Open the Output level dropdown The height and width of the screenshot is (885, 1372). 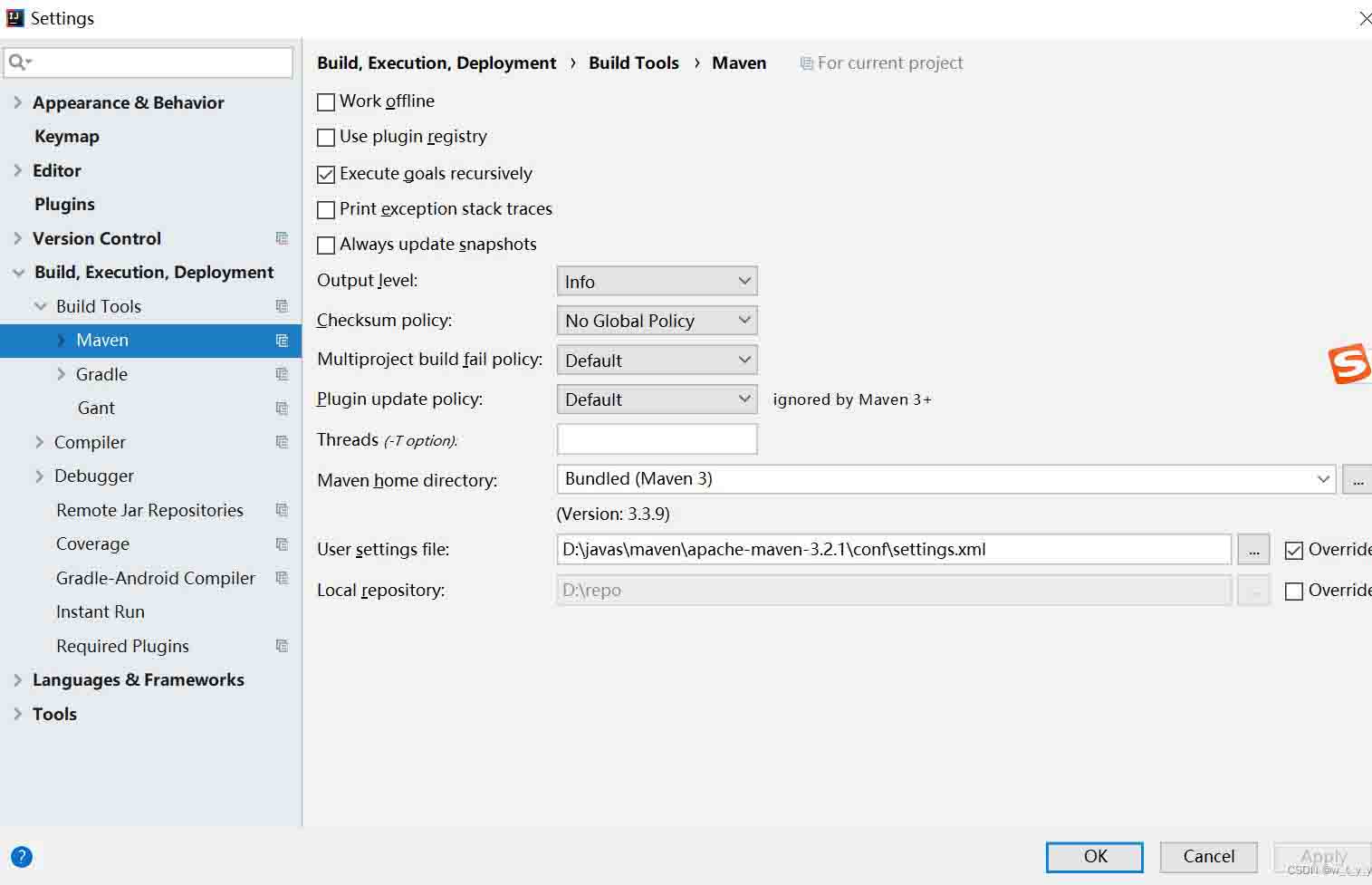(657, 281)
